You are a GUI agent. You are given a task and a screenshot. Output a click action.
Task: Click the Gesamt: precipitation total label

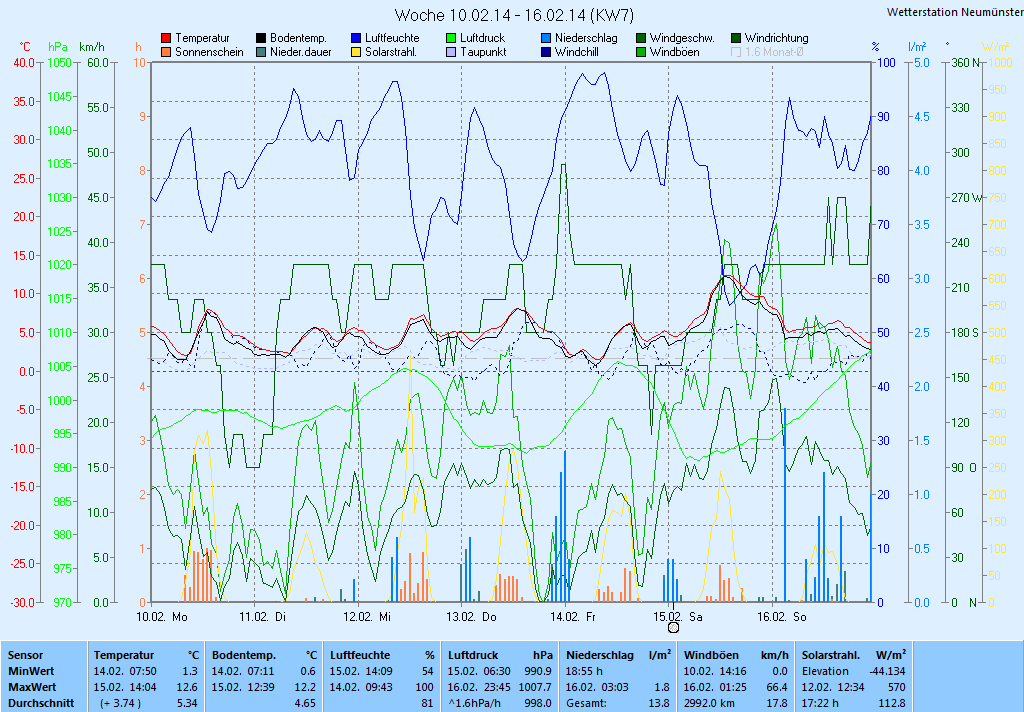(x=586, y=704)
